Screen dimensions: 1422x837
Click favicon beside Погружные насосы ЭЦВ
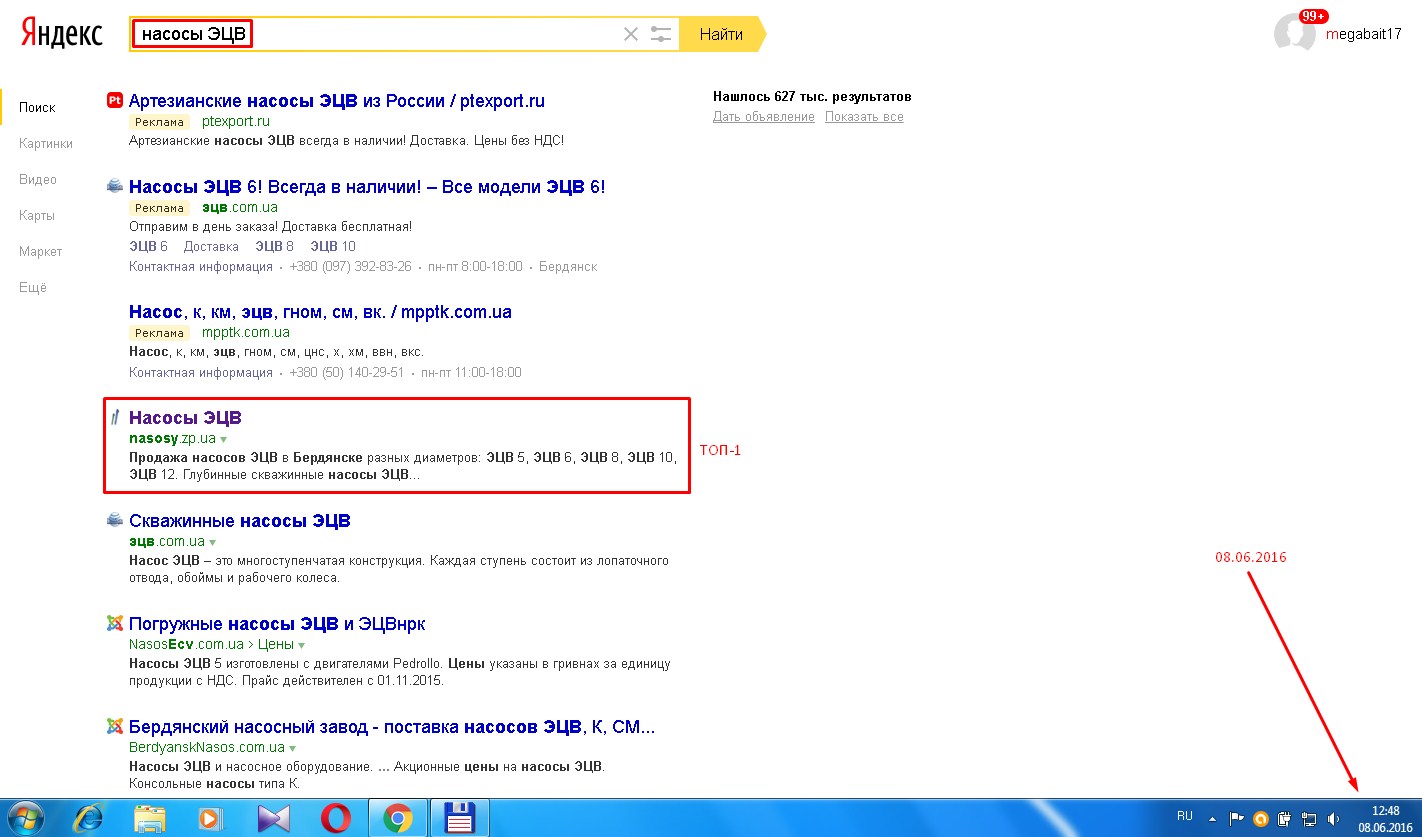[114, 623]
